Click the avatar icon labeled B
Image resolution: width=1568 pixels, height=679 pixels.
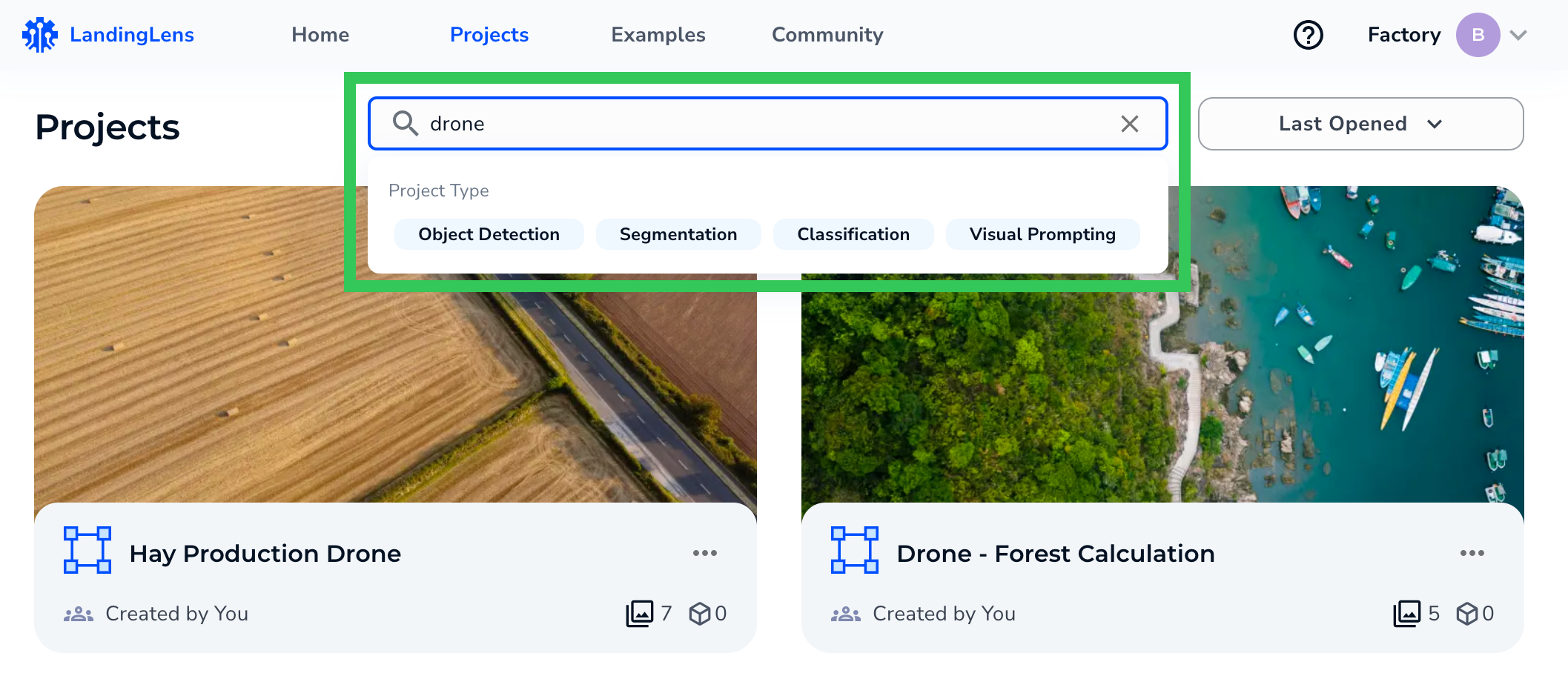coord(1478,35)
